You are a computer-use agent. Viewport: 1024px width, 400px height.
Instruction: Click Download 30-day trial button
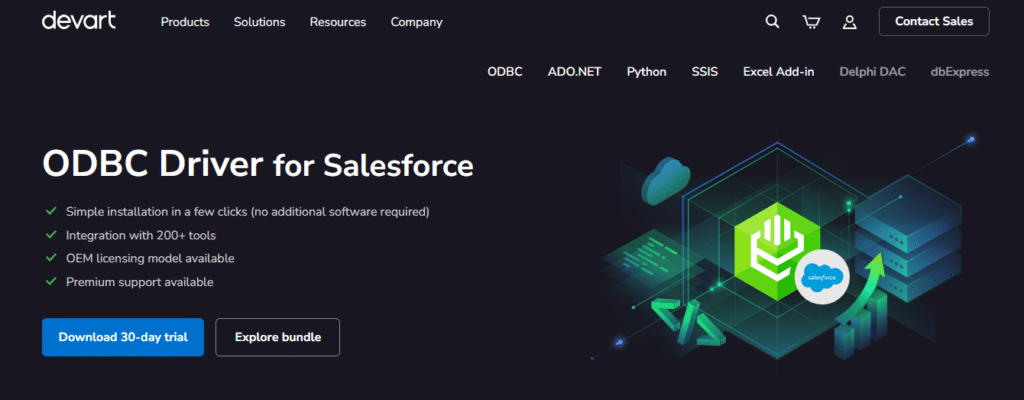pyautogui.click(x=123, y=337)
